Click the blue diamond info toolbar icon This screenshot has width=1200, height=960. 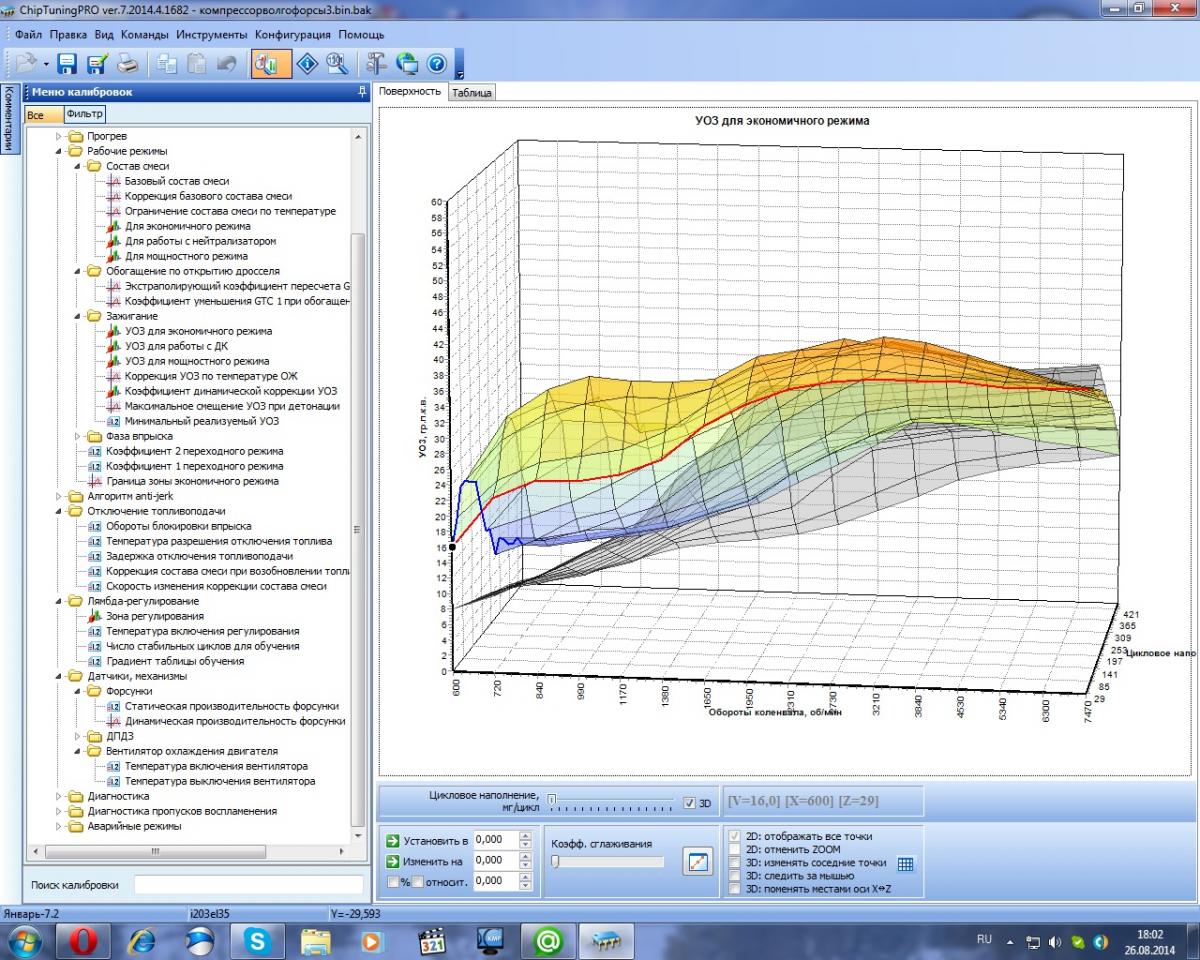tap(307, 64)
